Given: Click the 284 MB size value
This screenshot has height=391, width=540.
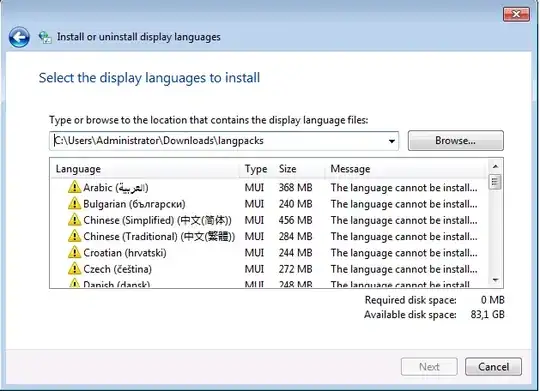Looking at the screenshot, I should [x=295, y=236].
